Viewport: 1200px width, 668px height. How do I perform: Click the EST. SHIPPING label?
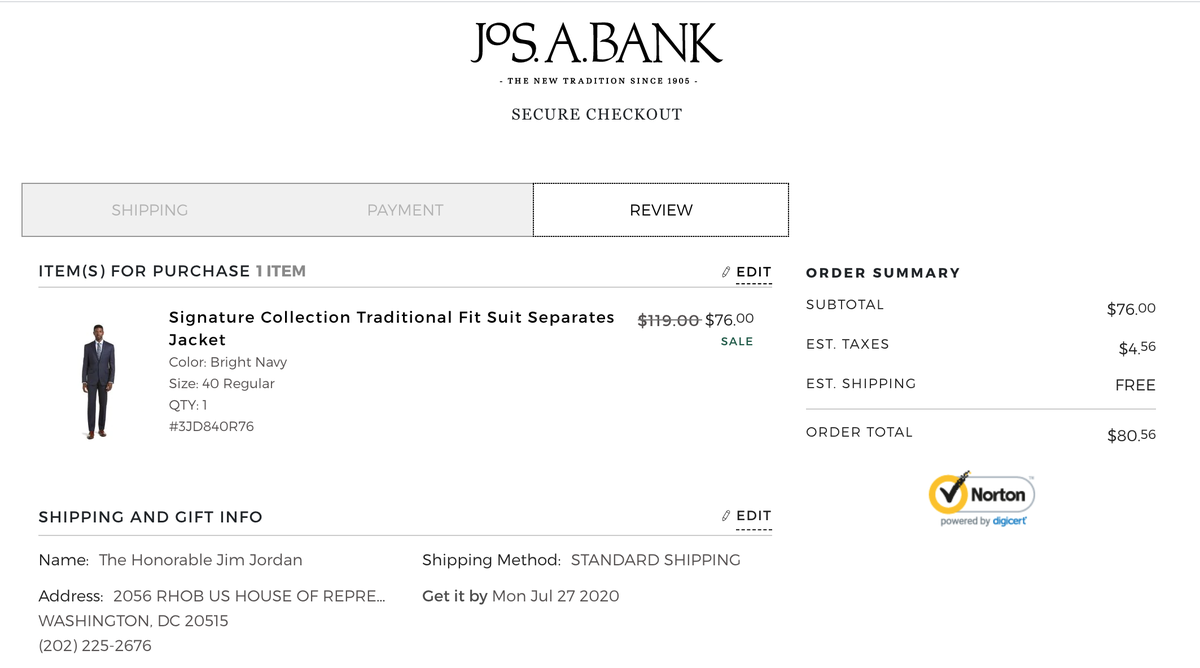tap(861, 384)
